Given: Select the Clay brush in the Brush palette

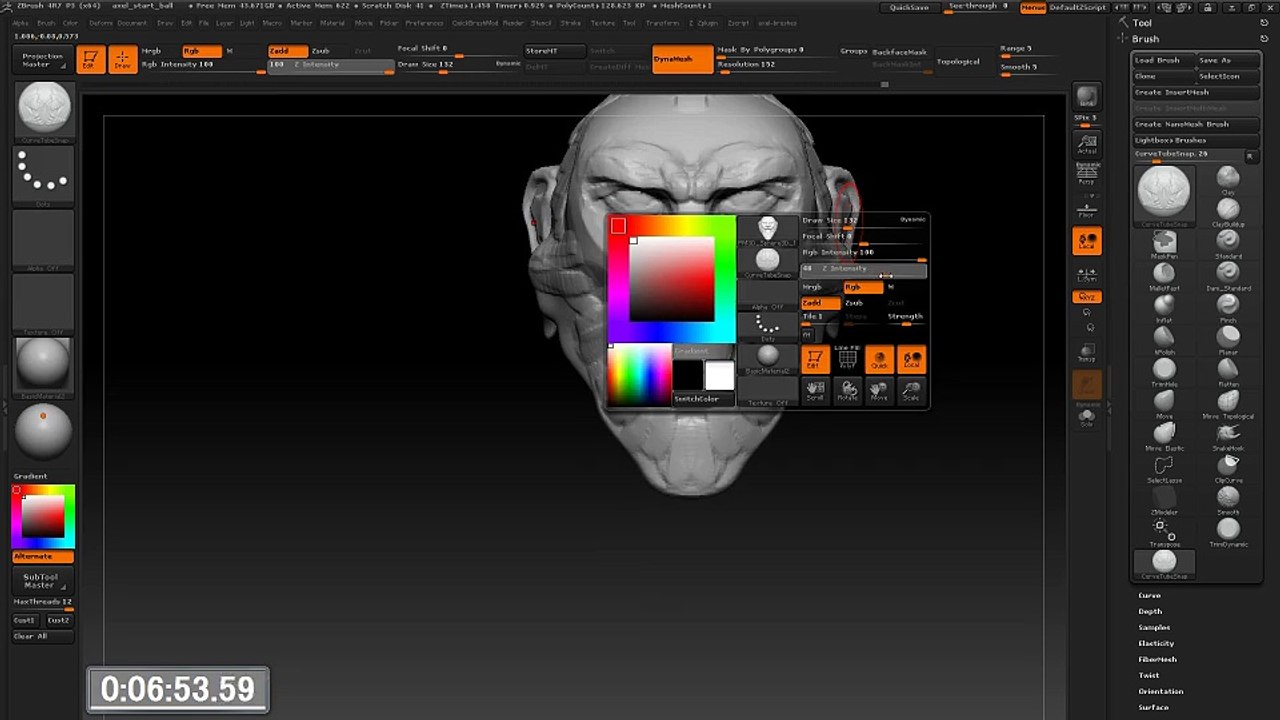Looking at the screenshot, I should click(x=1228, y=179).
